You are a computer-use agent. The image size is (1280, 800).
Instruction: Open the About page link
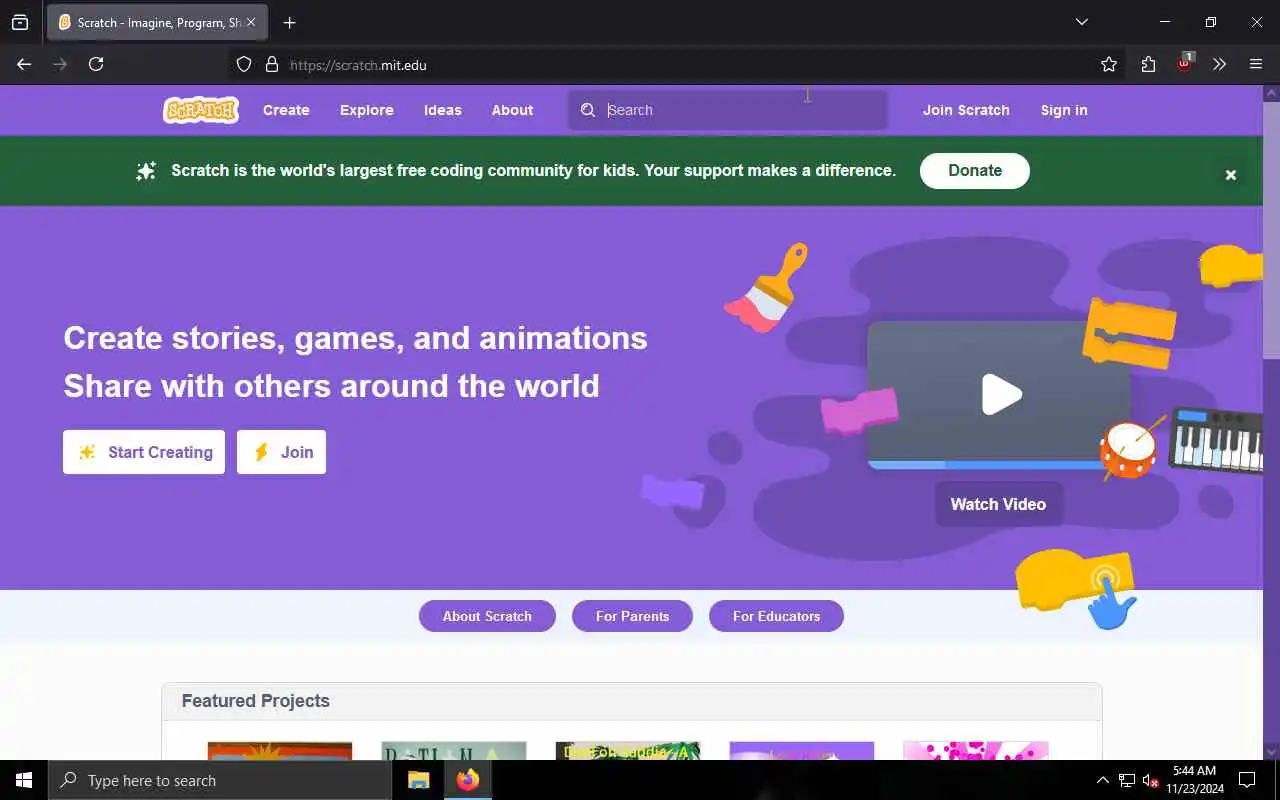click(x=512, y=110)
